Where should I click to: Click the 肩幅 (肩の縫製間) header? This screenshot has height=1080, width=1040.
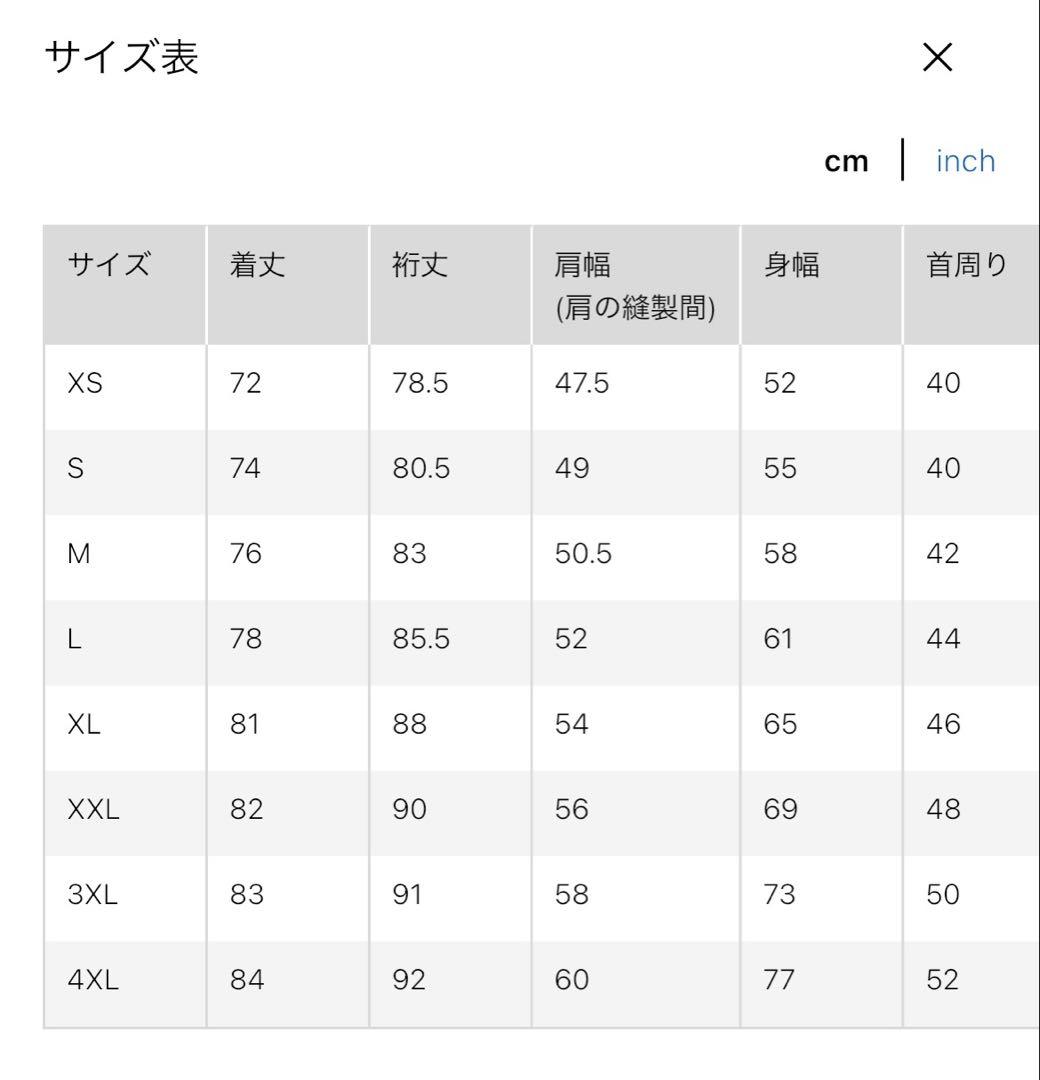635,286
